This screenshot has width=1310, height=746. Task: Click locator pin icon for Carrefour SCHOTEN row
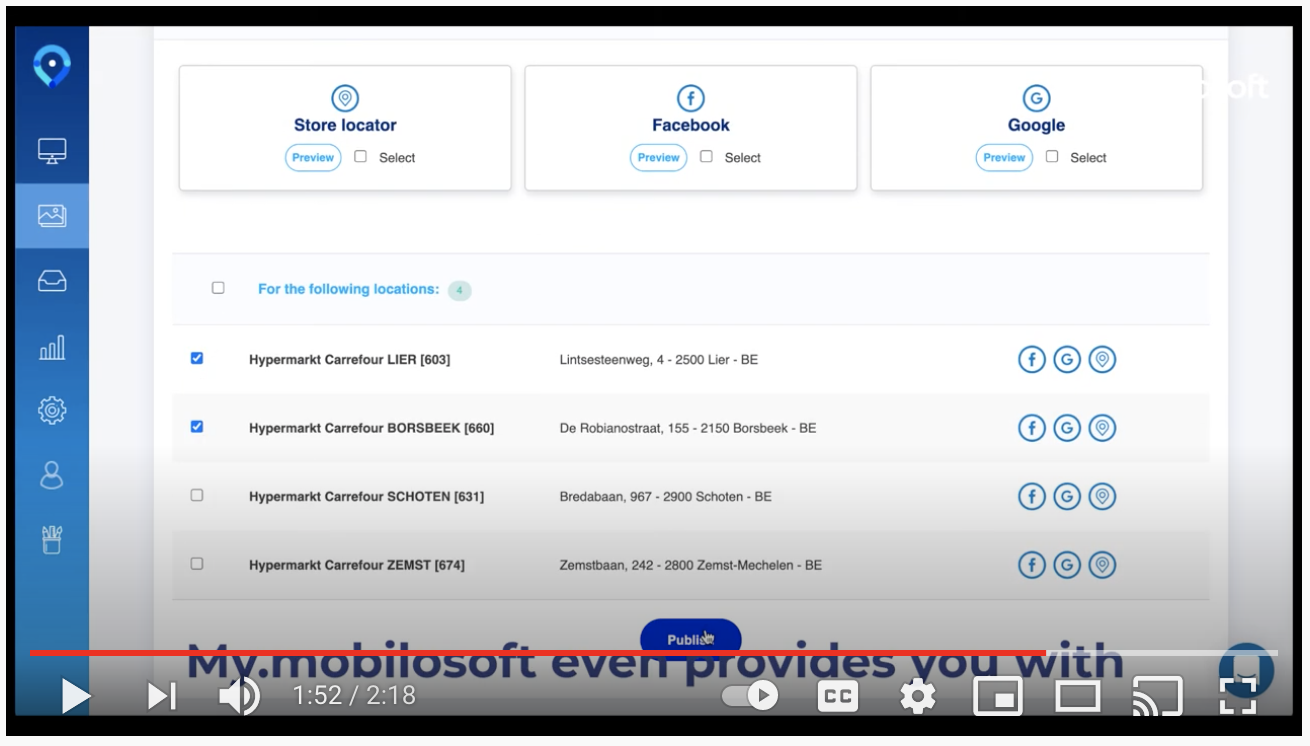1102,496
